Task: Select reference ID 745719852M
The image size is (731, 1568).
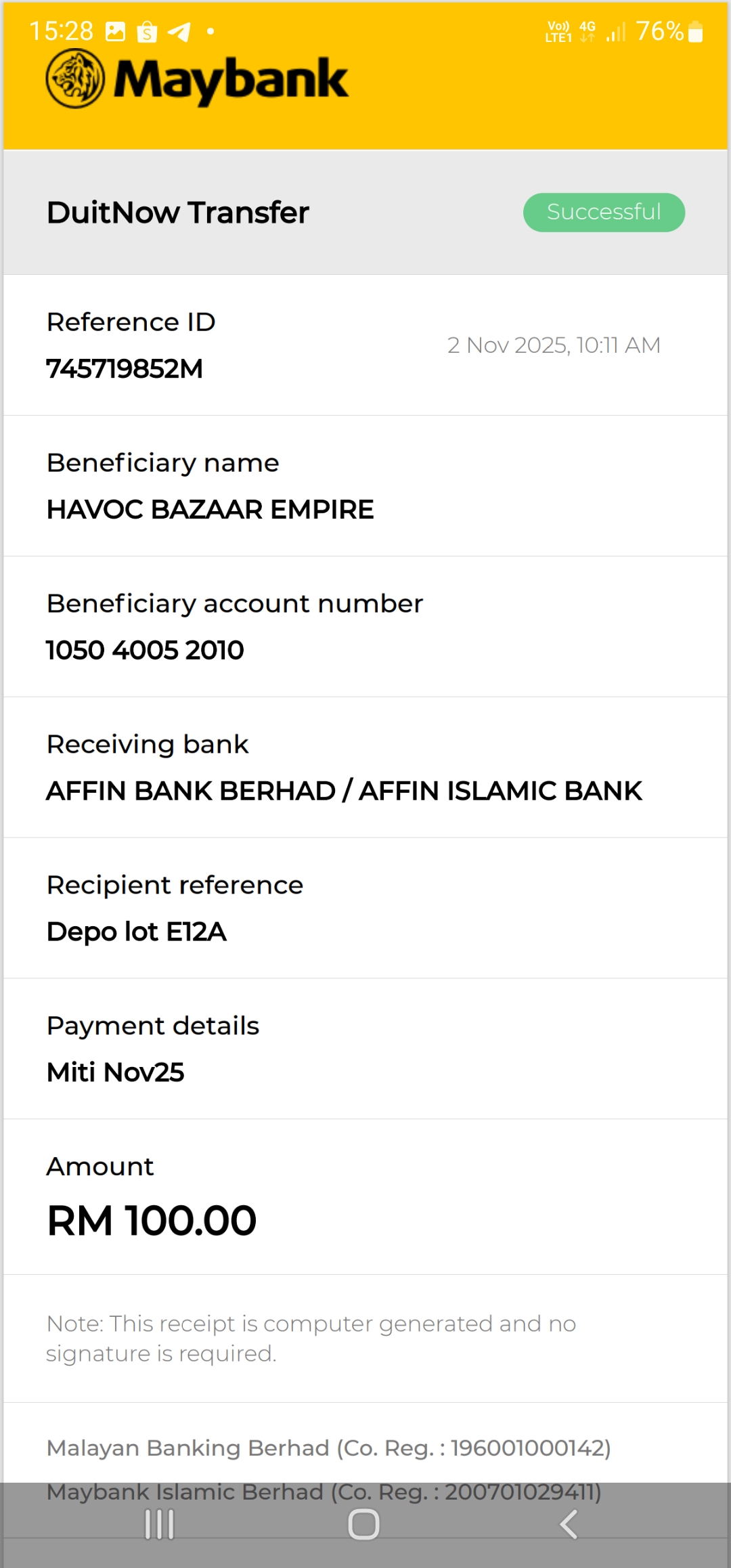Action: [125, 369]
